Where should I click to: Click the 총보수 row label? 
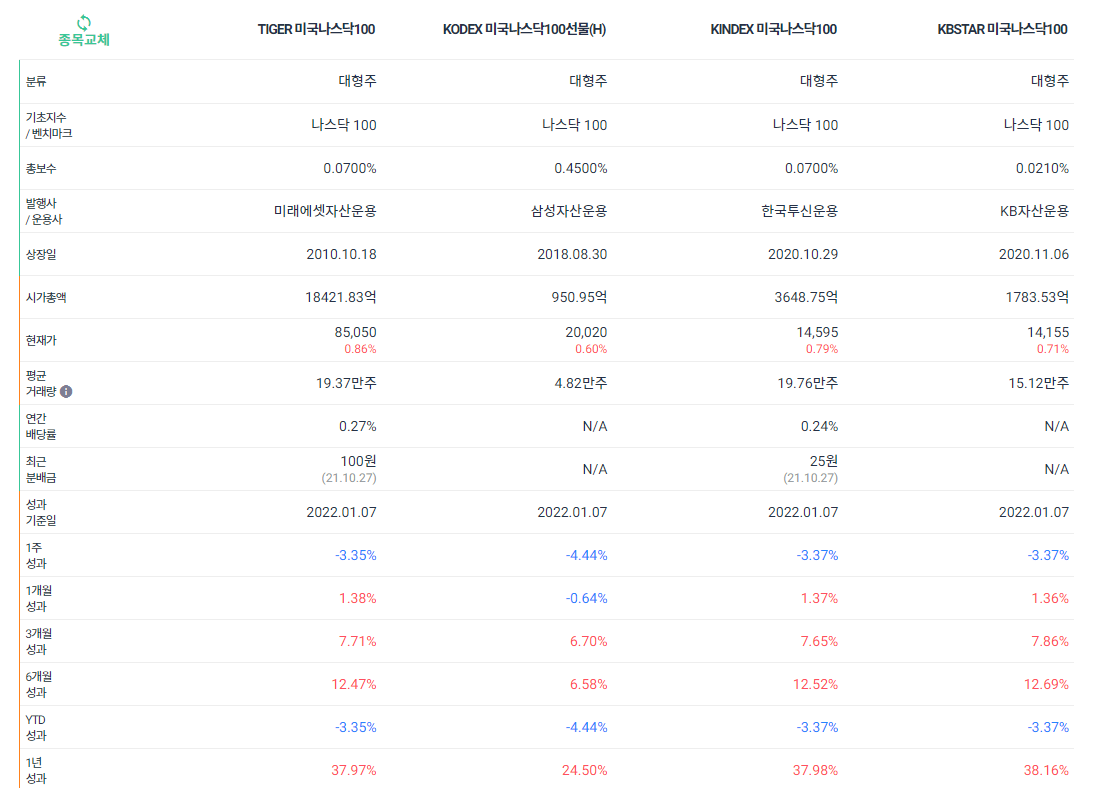point(41,169)
